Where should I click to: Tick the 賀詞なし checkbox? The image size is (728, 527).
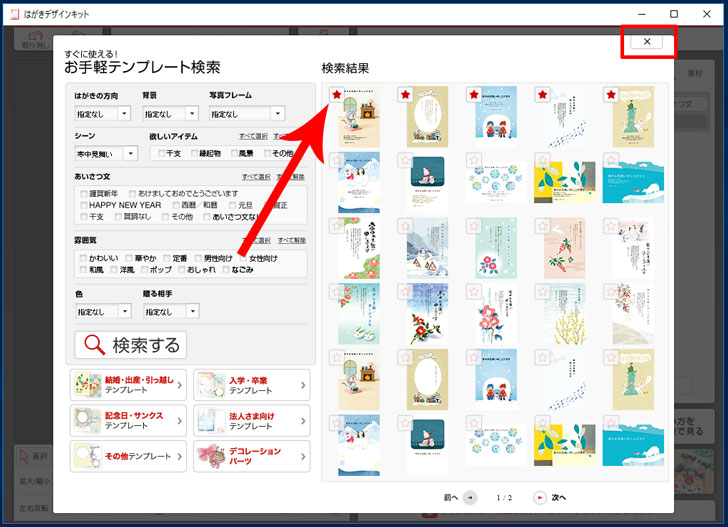pos(118,216)
